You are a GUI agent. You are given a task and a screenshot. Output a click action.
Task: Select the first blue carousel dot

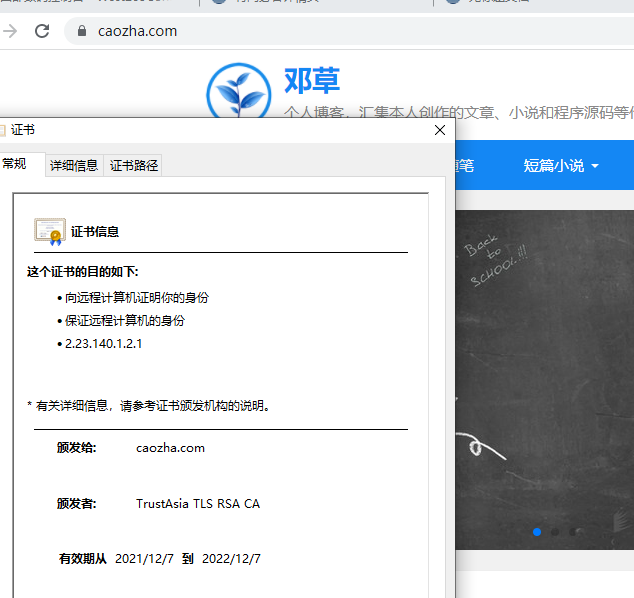(x=537, y=532)
